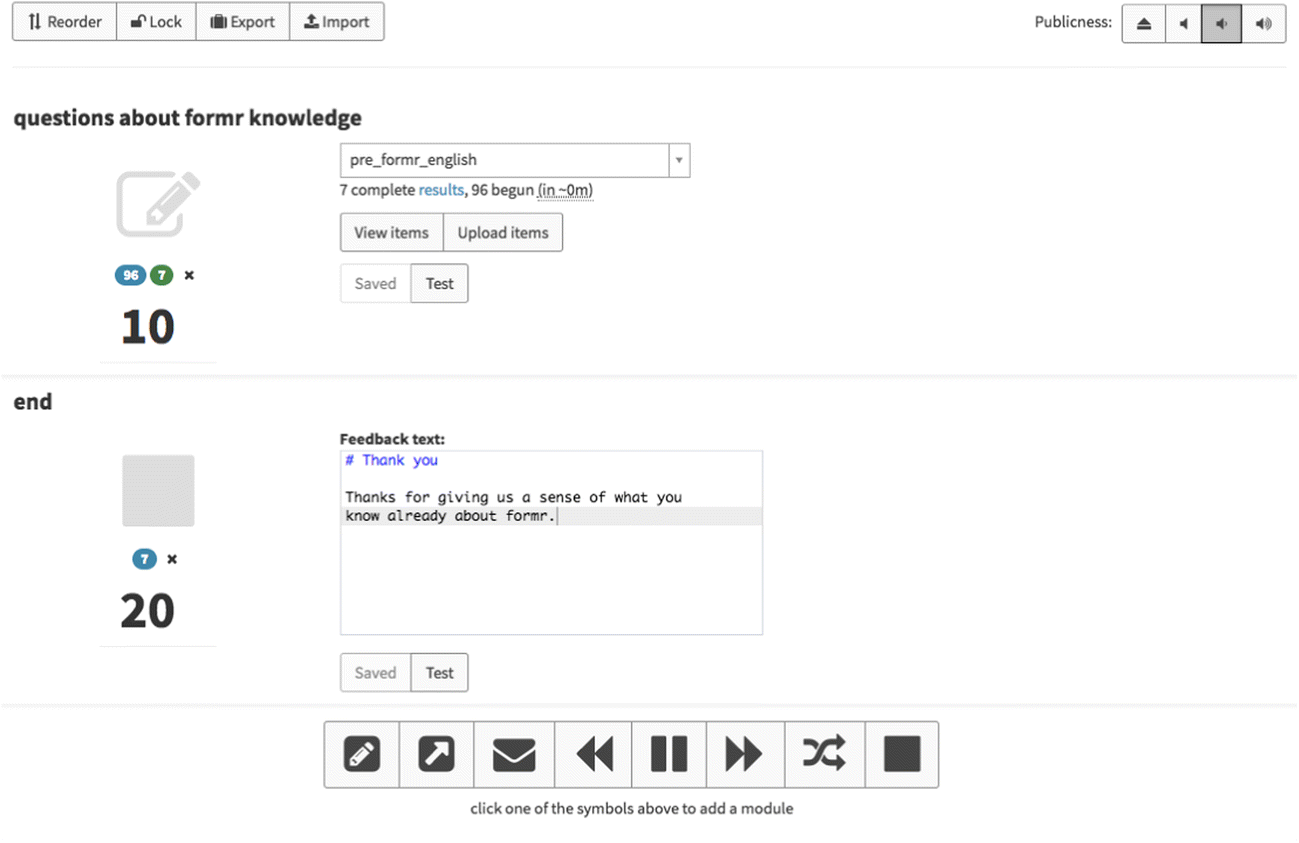1299x843 pixels.
Task: Click the blue 96 badge
Action: pyautogui.click(x=130, y=275)
